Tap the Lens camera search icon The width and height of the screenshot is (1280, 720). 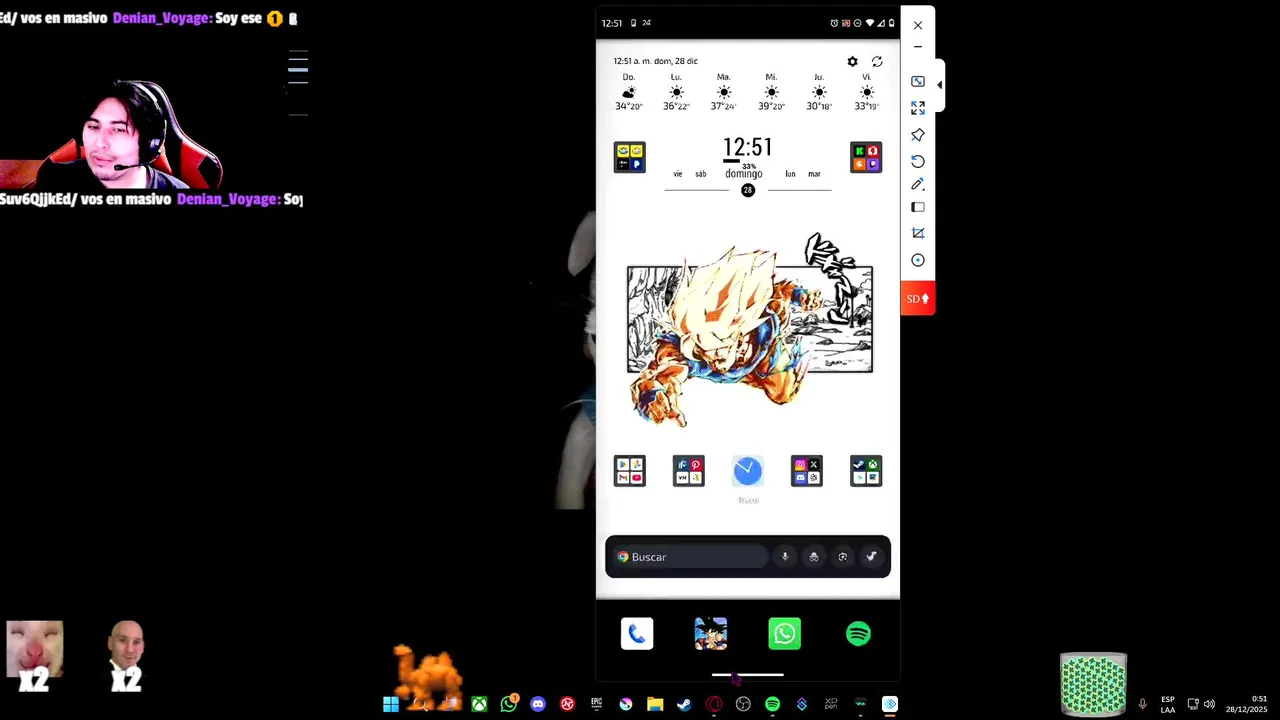click(843, 557)
